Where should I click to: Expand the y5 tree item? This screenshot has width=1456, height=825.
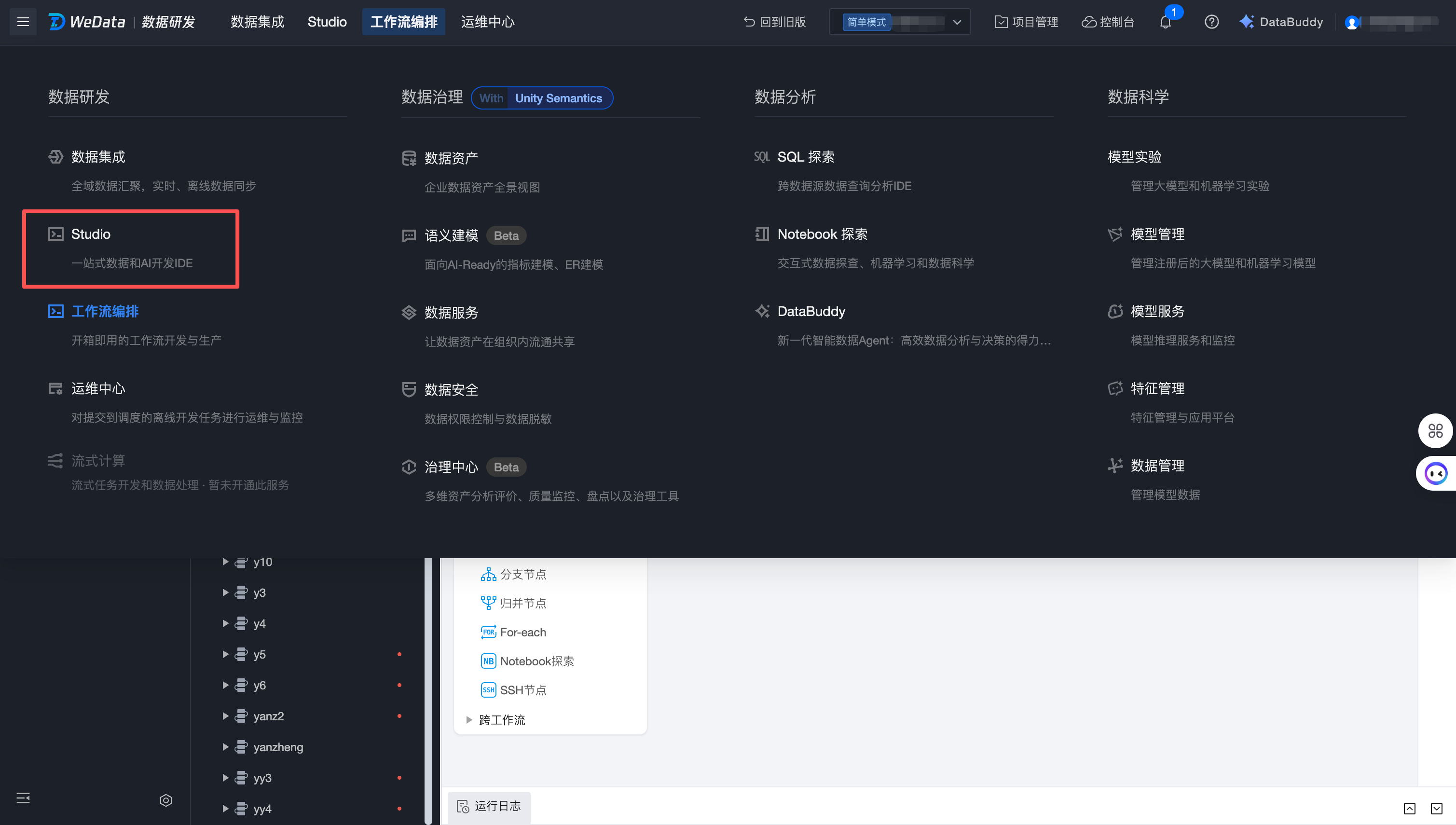click(225, 654)
